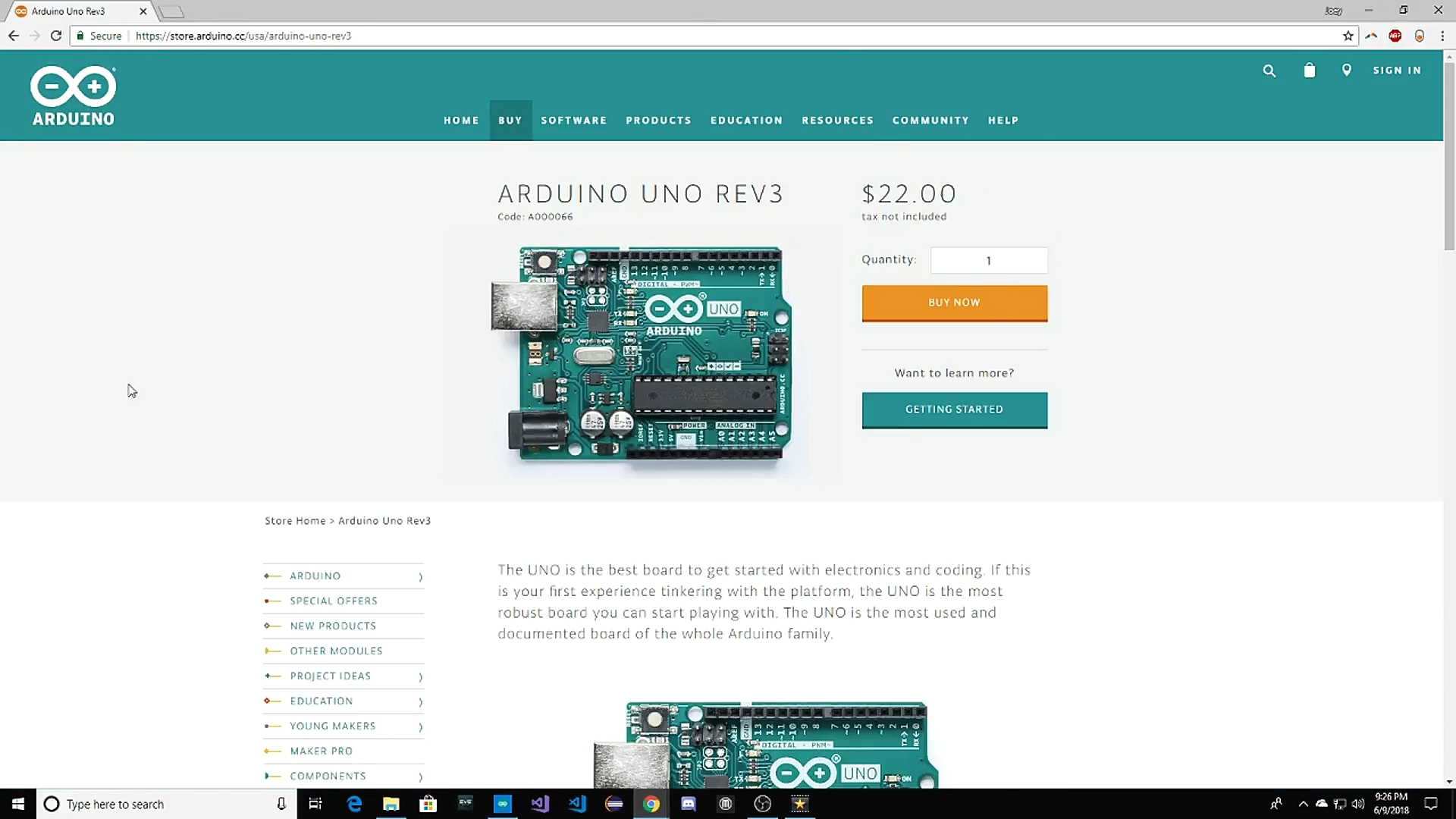Click the Arduino logo
1456x819 pixels.
coord(74,96)
